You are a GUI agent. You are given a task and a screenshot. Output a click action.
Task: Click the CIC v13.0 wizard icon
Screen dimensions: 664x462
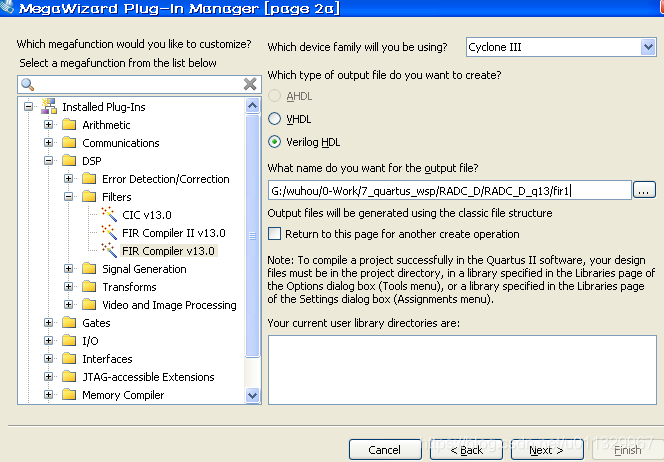point(109,214)
